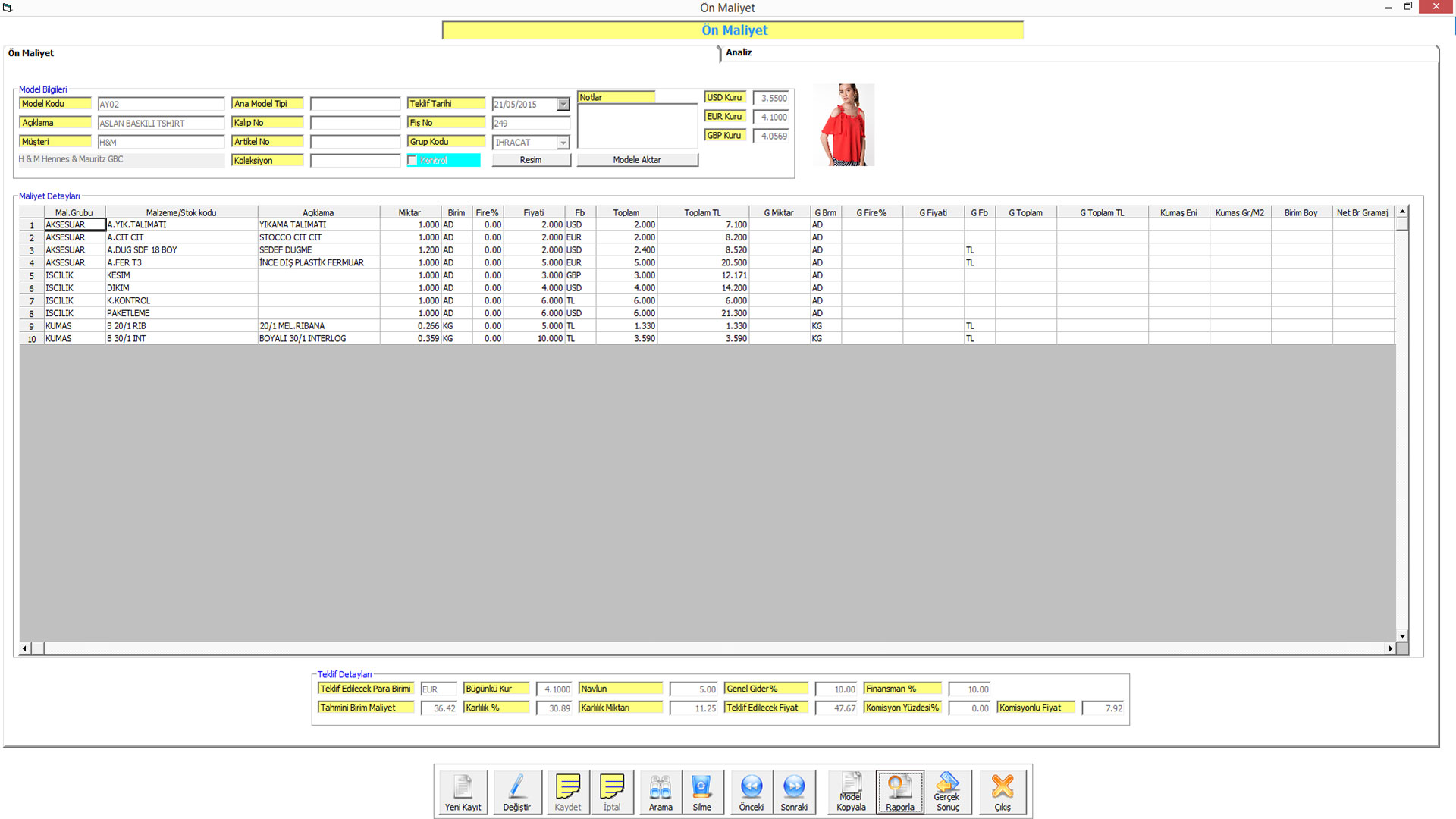Screen dimensions: 1456x819
Task: Select the Ön Maliyet tab
Action: [31, 53]
